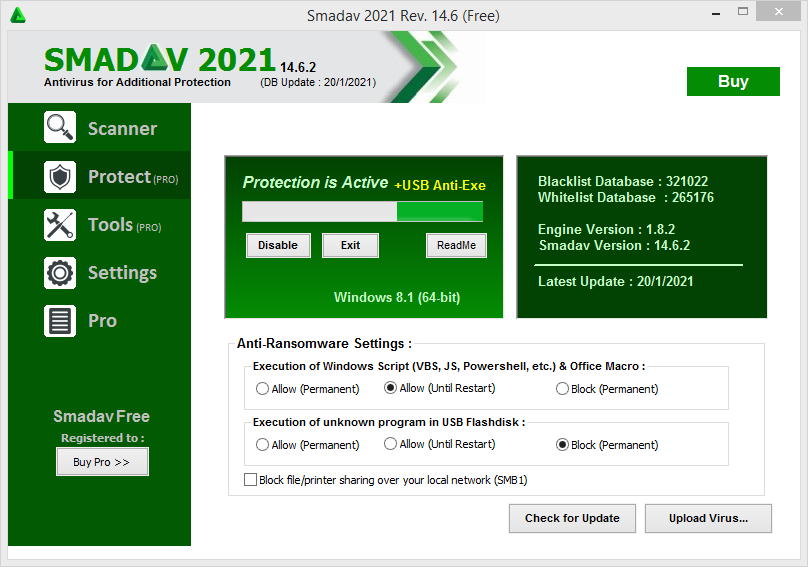The height and width of the screenshot is (567, 808).
Task: Click the 'Registered to :' sidebar text
Action: pyautogui.click(x=103, y=438)
